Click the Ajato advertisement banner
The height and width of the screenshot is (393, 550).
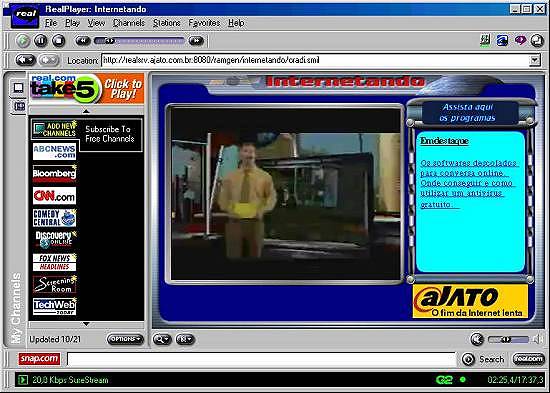(x=470, y=301)
